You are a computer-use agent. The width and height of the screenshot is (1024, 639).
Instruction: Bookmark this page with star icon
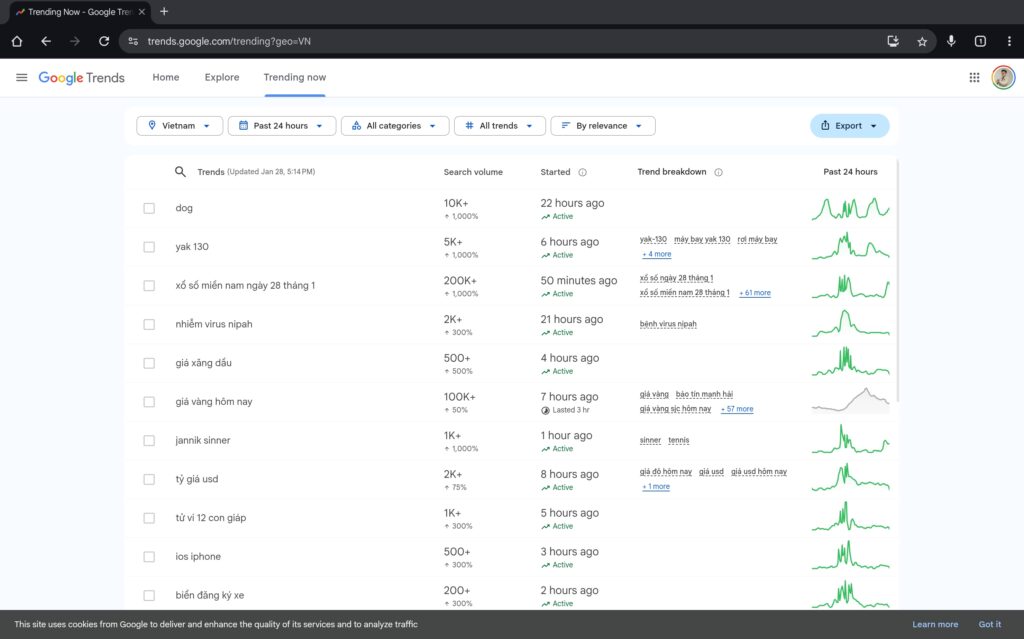coord(922,41)
